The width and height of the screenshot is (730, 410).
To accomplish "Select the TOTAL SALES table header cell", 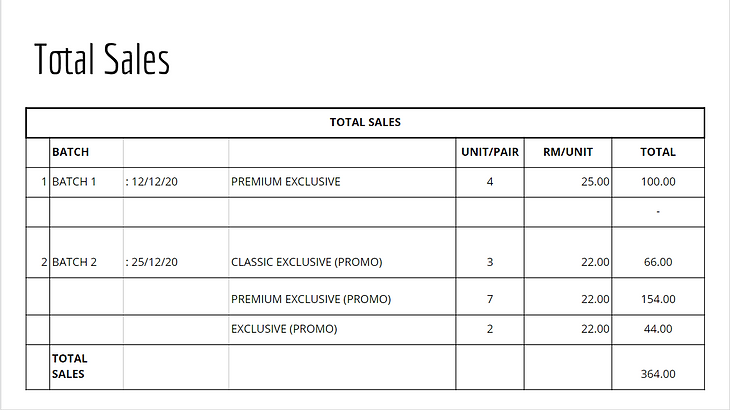I will 365,122.
